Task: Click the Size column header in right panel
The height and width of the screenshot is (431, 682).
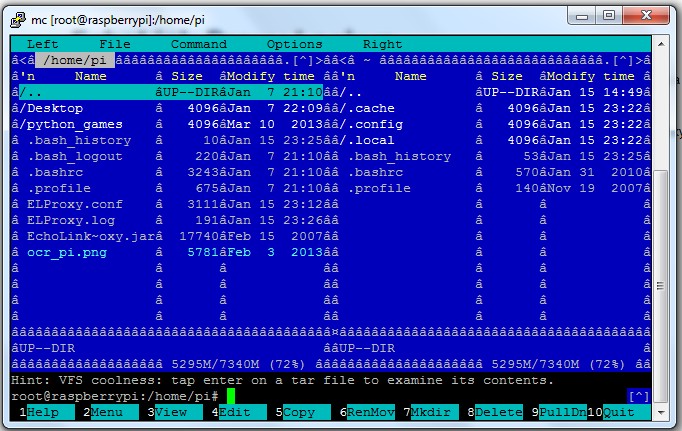Action: click(507, 76)
